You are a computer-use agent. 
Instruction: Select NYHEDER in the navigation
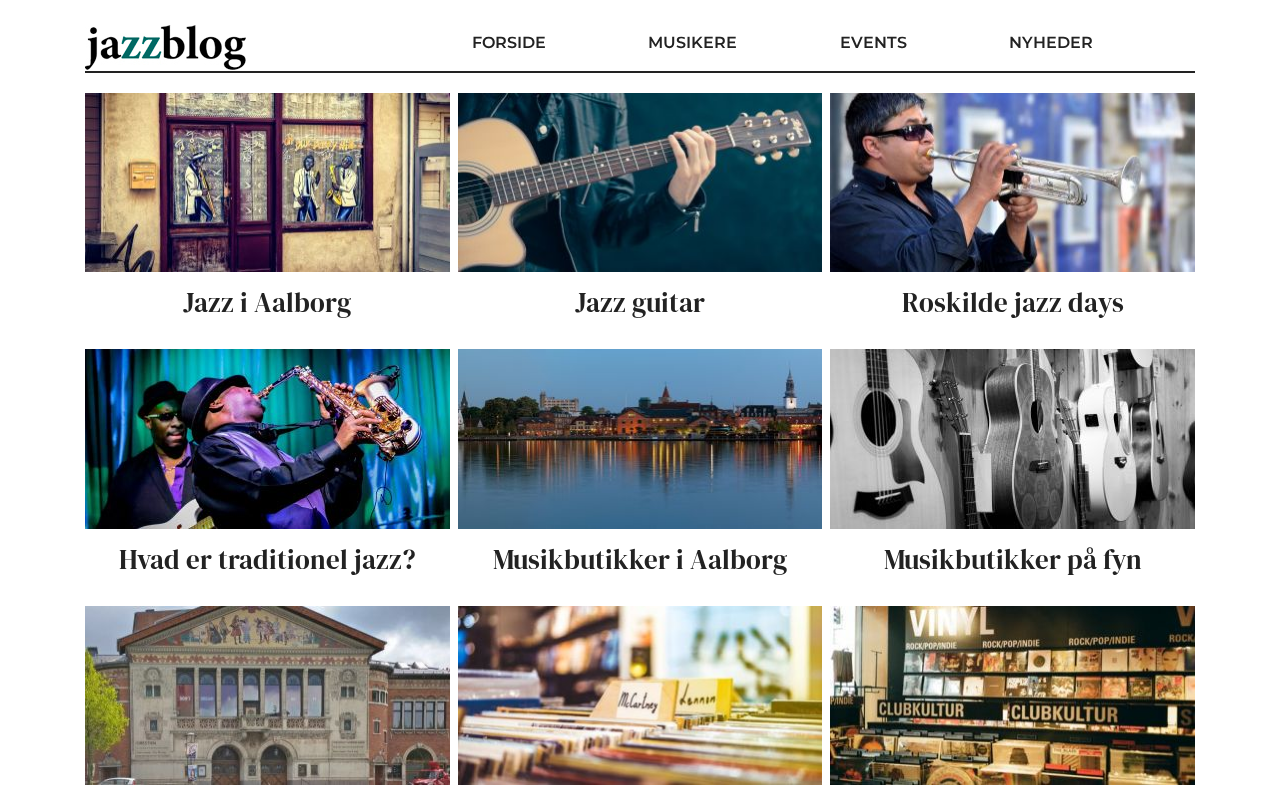coord(1051,43)
